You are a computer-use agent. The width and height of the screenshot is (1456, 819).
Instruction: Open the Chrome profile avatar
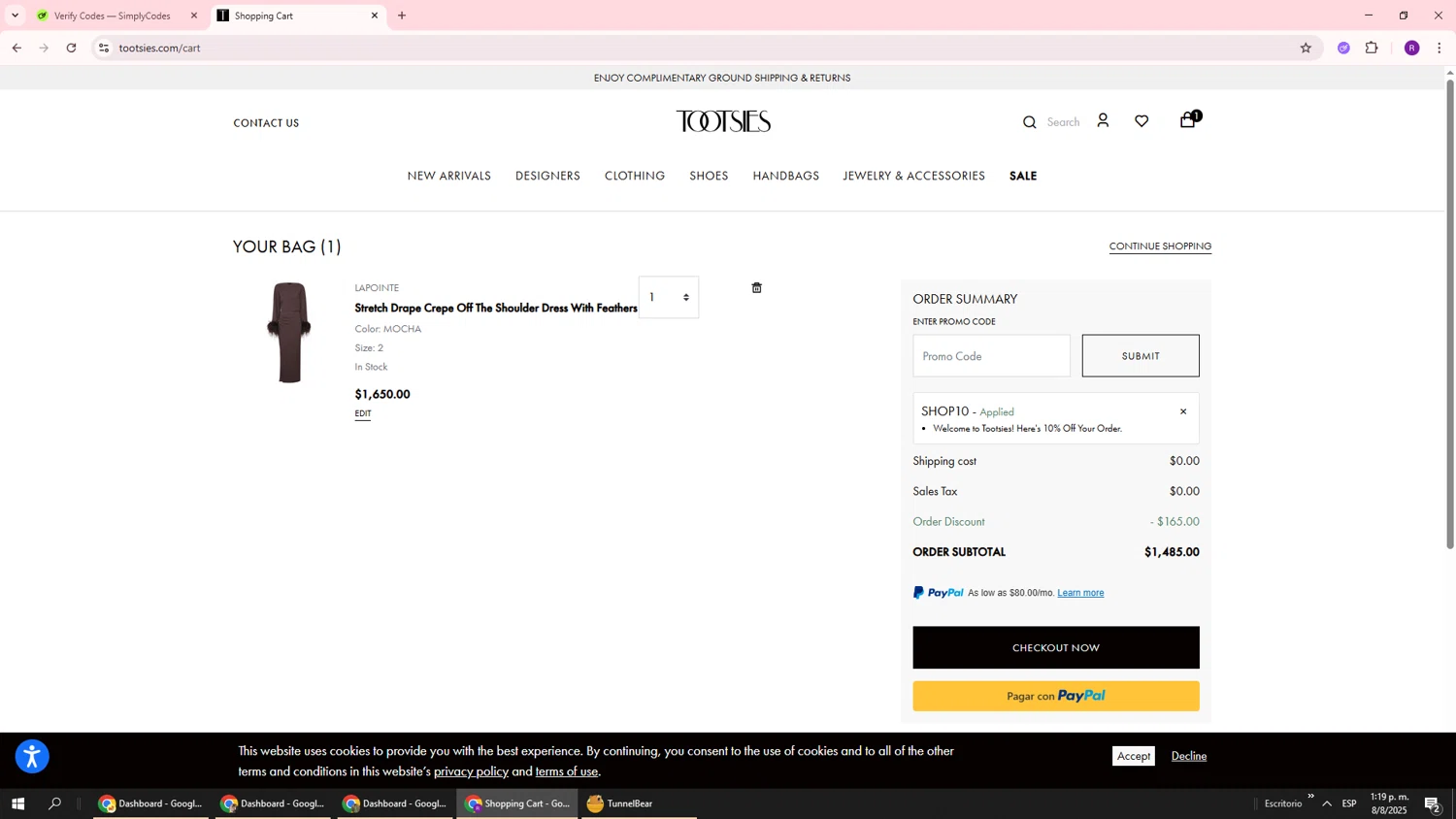1411,48
